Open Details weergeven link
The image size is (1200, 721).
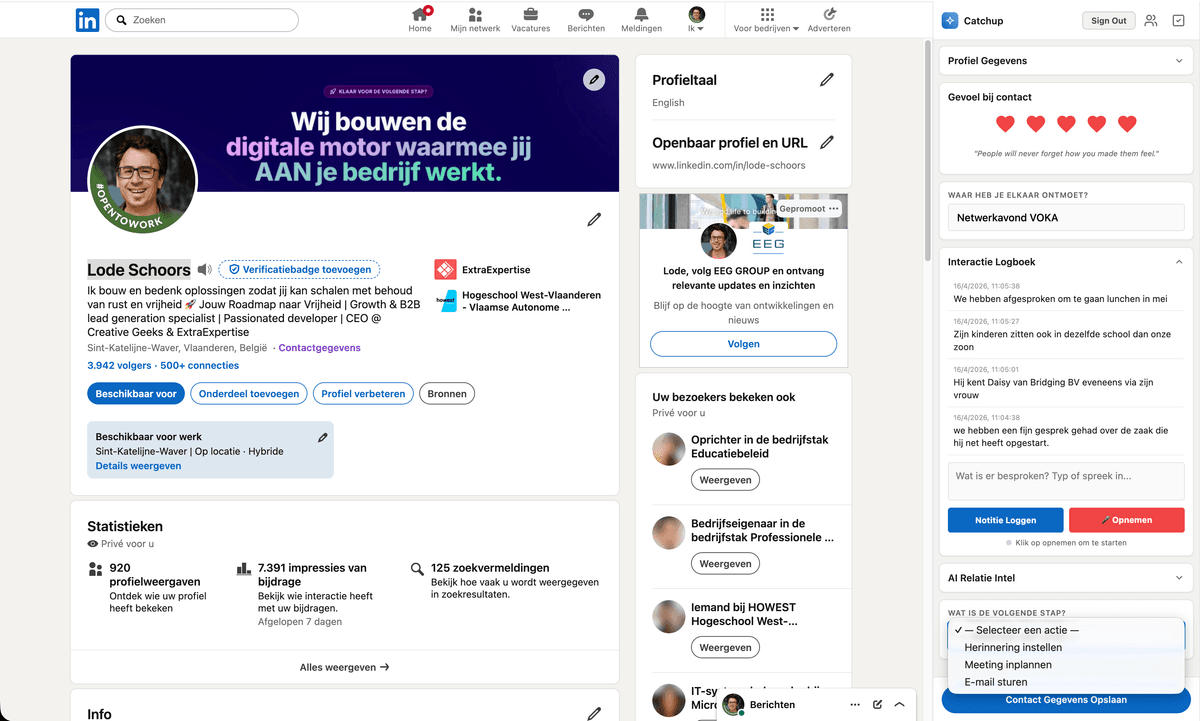(138, 466)
